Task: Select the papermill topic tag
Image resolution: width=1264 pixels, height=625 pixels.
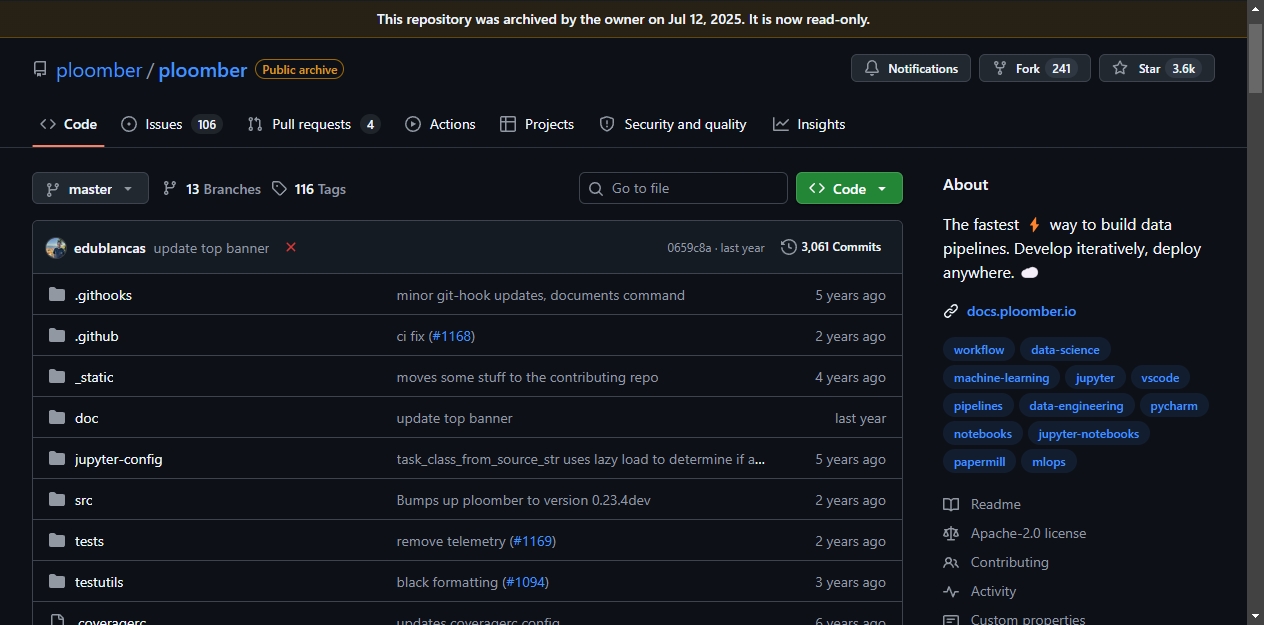Action: pyautogui.click(x=980, y=462)
